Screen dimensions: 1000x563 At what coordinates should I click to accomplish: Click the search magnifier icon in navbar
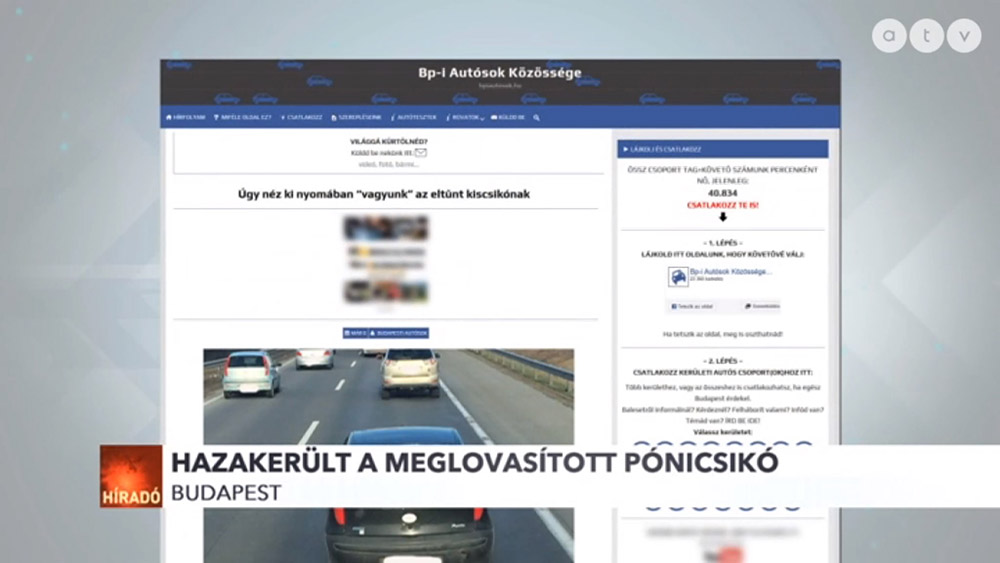(x=536, y=117)
